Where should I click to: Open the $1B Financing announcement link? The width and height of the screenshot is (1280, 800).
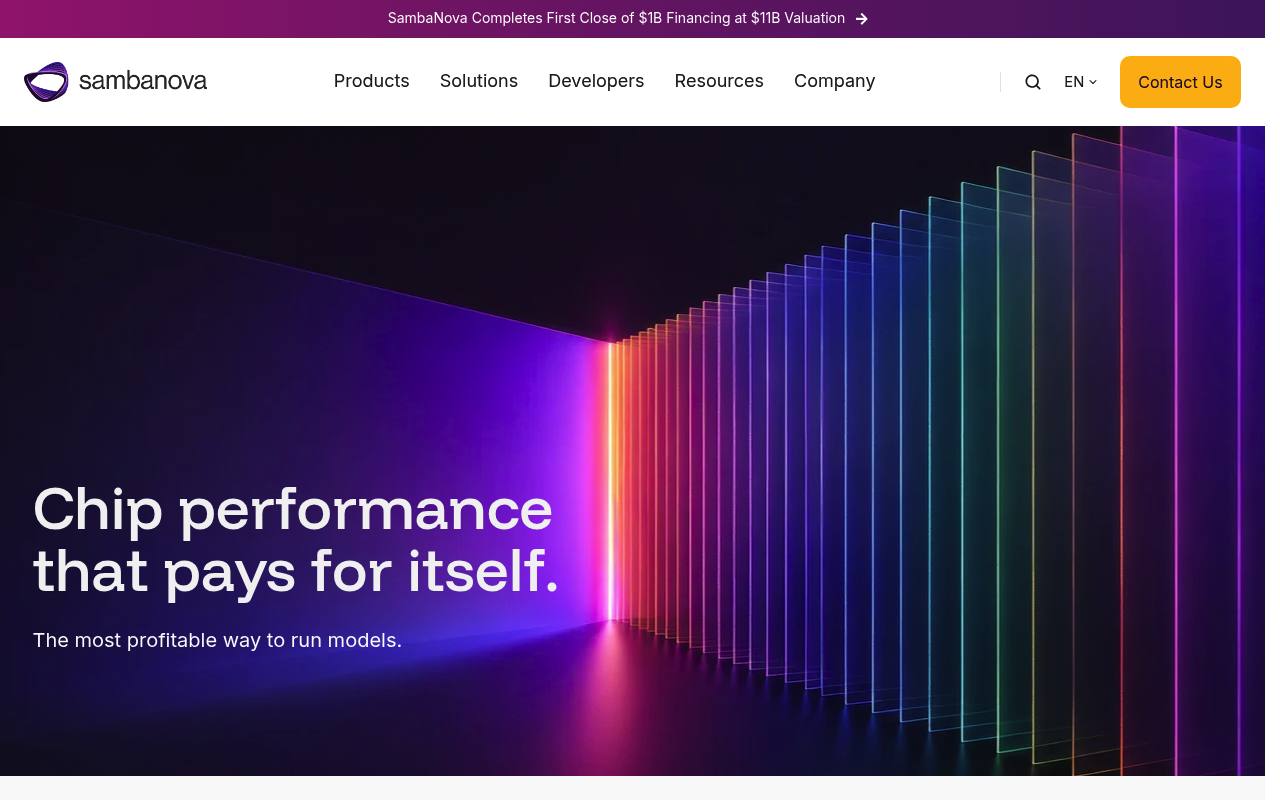coord(616,18)
